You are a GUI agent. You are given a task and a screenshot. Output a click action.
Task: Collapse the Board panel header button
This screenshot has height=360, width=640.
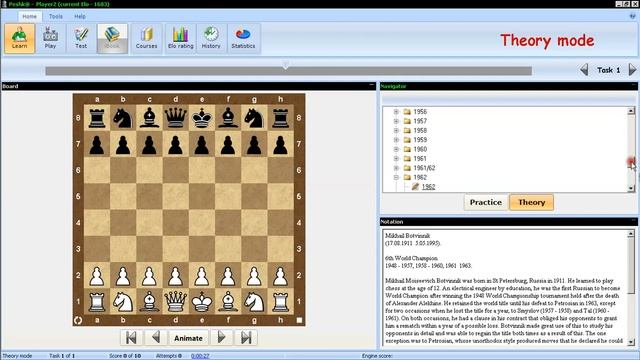point(371,86)
